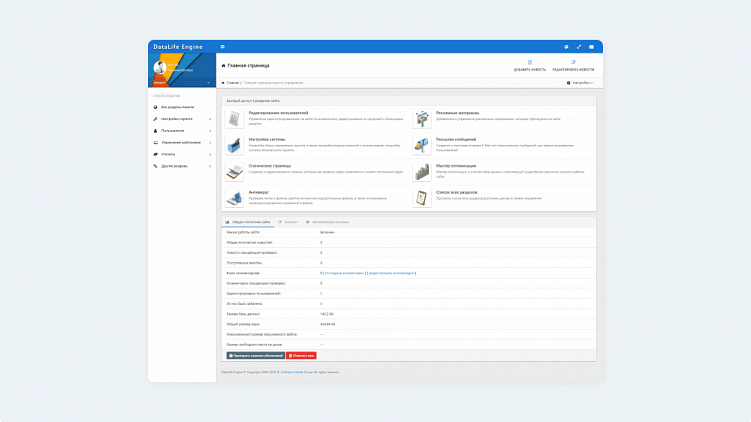Open Статические страницы title link

tap(270, 166)
